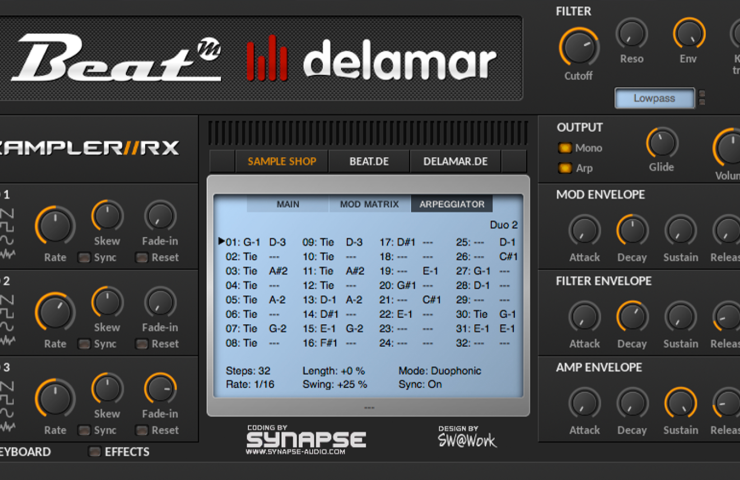
Task: Disable the Arp output switch
Action: [565, 168]
